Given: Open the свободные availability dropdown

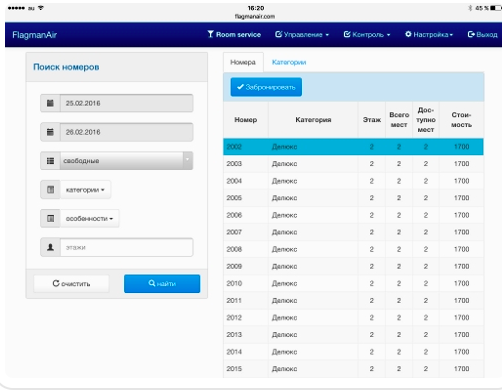Looking at the screenshot, I should pos(126,161).
